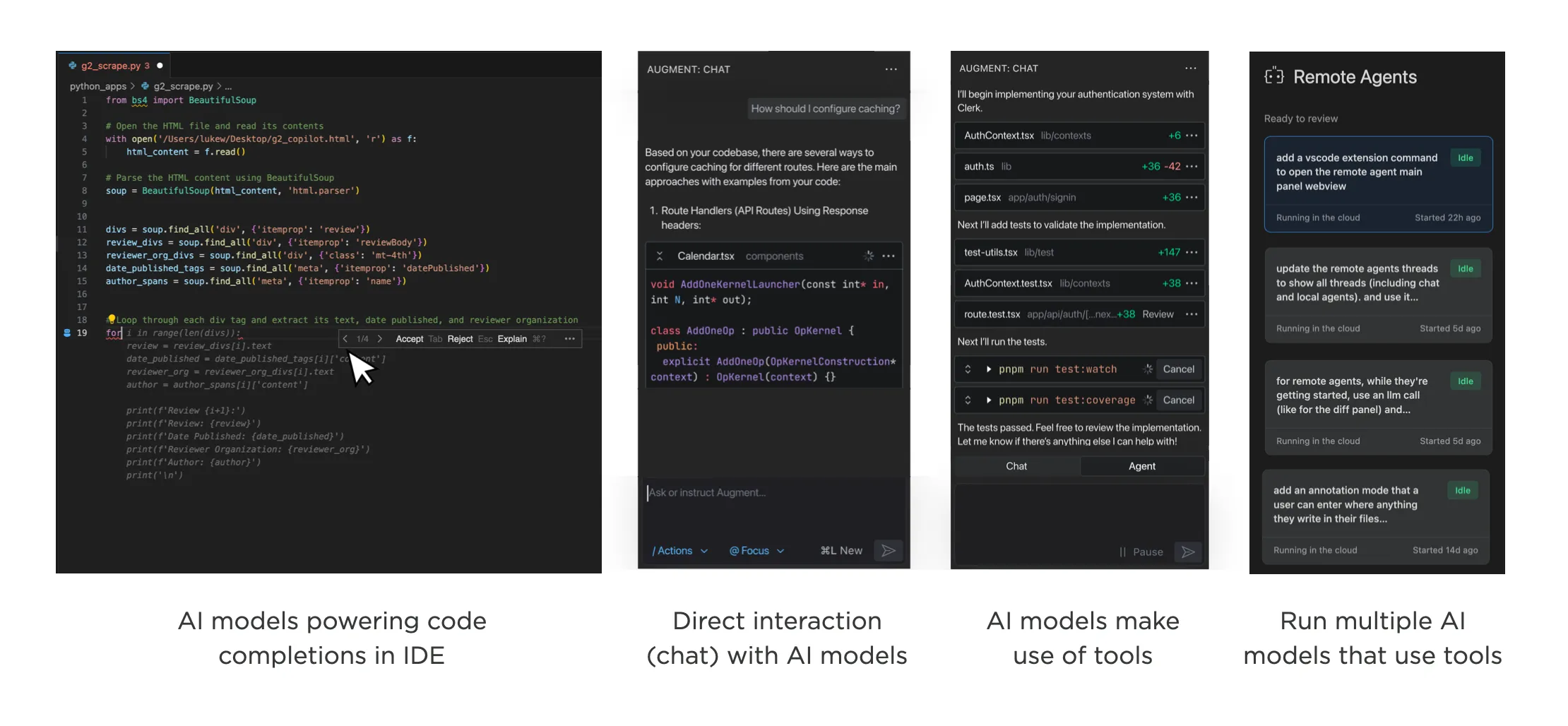
Task: Accept the inline code suggestion
Action: pyautogui.click(x=409, y=338)
